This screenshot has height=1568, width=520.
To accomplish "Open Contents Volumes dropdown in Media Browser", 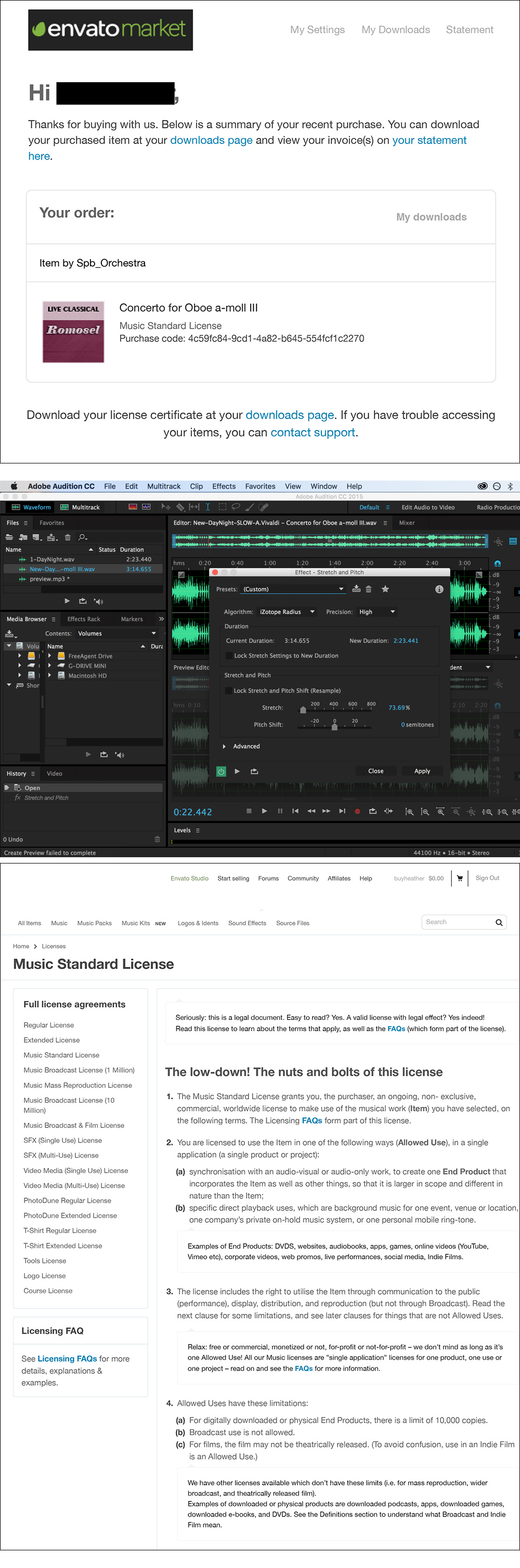I will pos(117,634).
